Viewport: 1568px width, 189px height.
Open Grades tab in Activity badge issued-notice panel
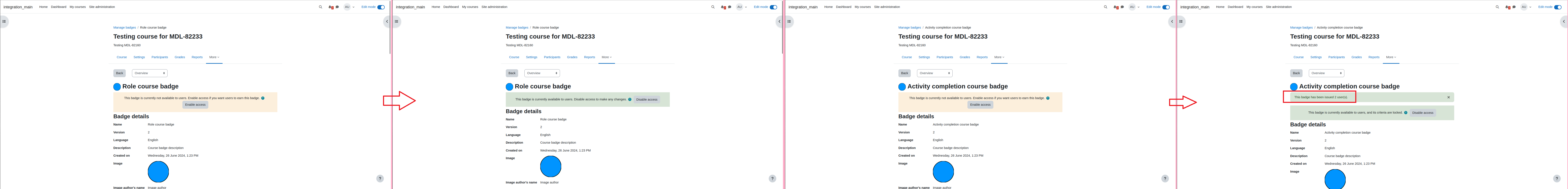1357,57
